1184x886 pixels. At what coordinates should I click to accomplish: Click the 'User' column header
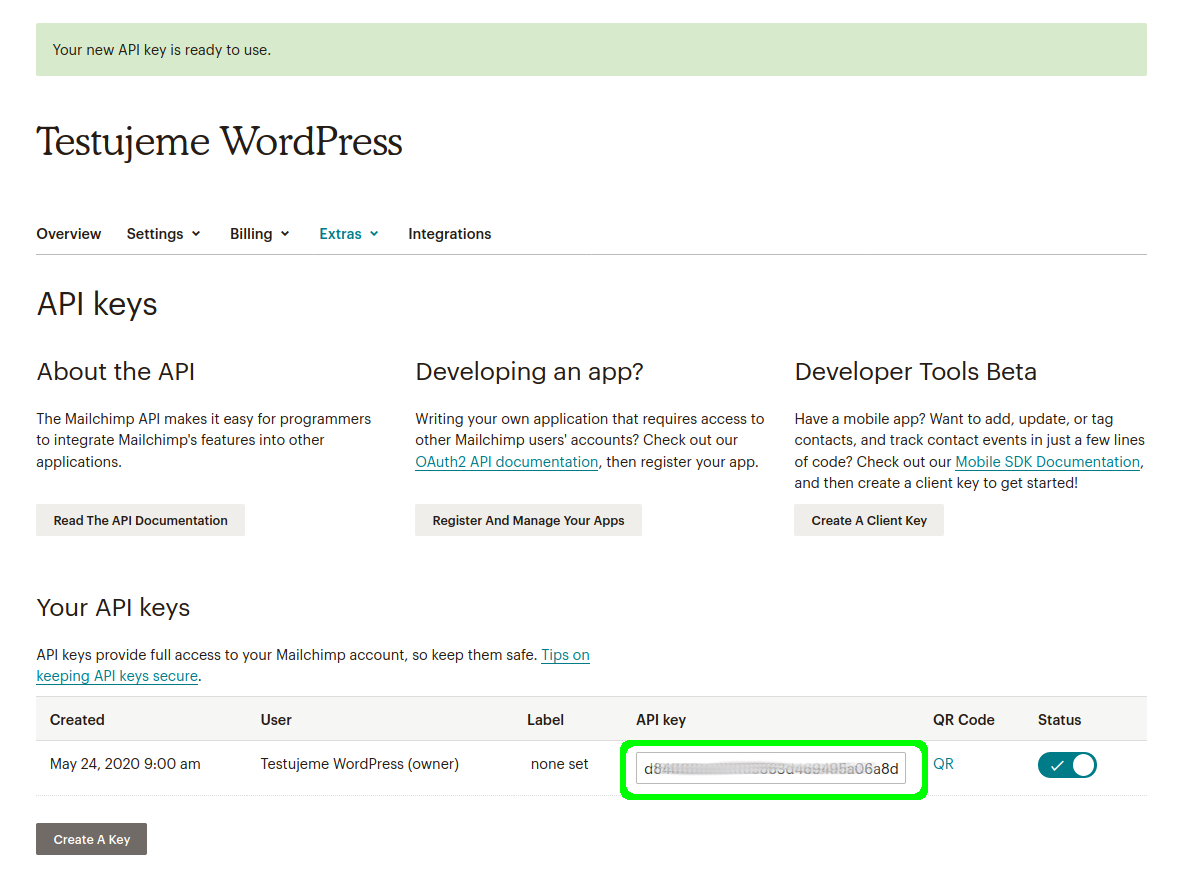pyautogui.click(x=276, y=720)
